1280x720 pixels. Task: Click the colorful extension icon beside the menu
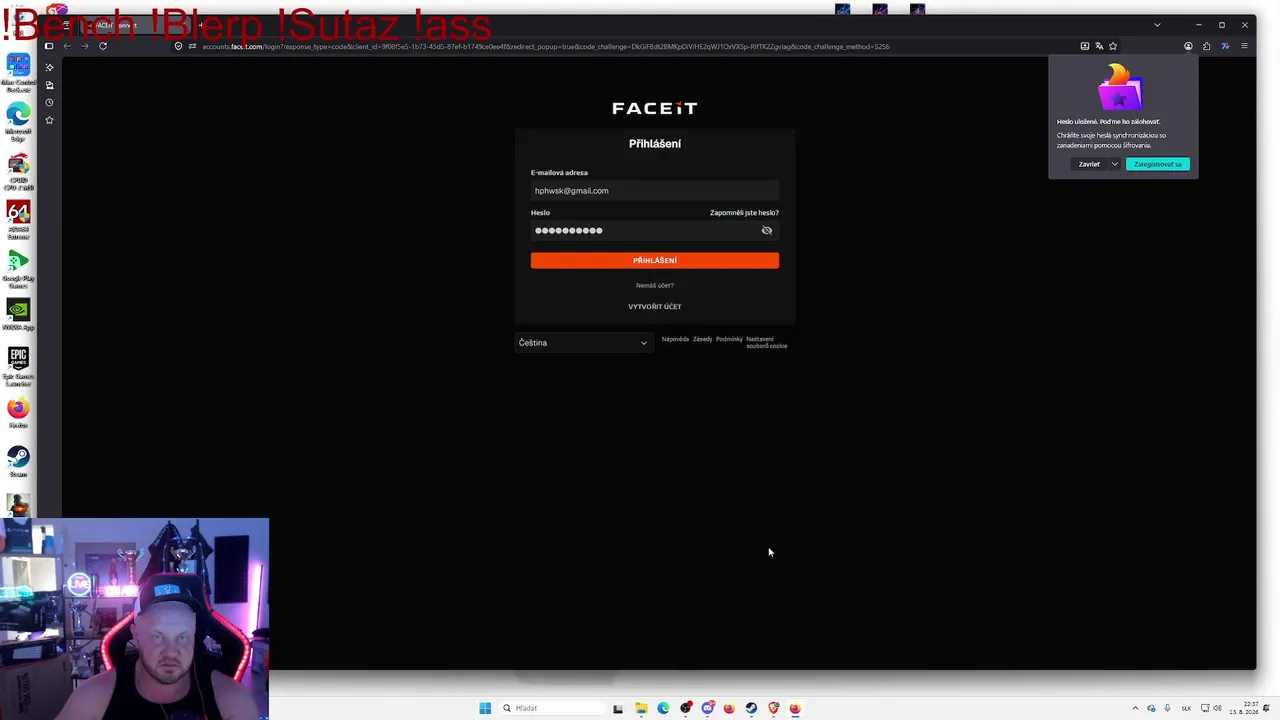pyautogui.click(x=1225, y=46)
